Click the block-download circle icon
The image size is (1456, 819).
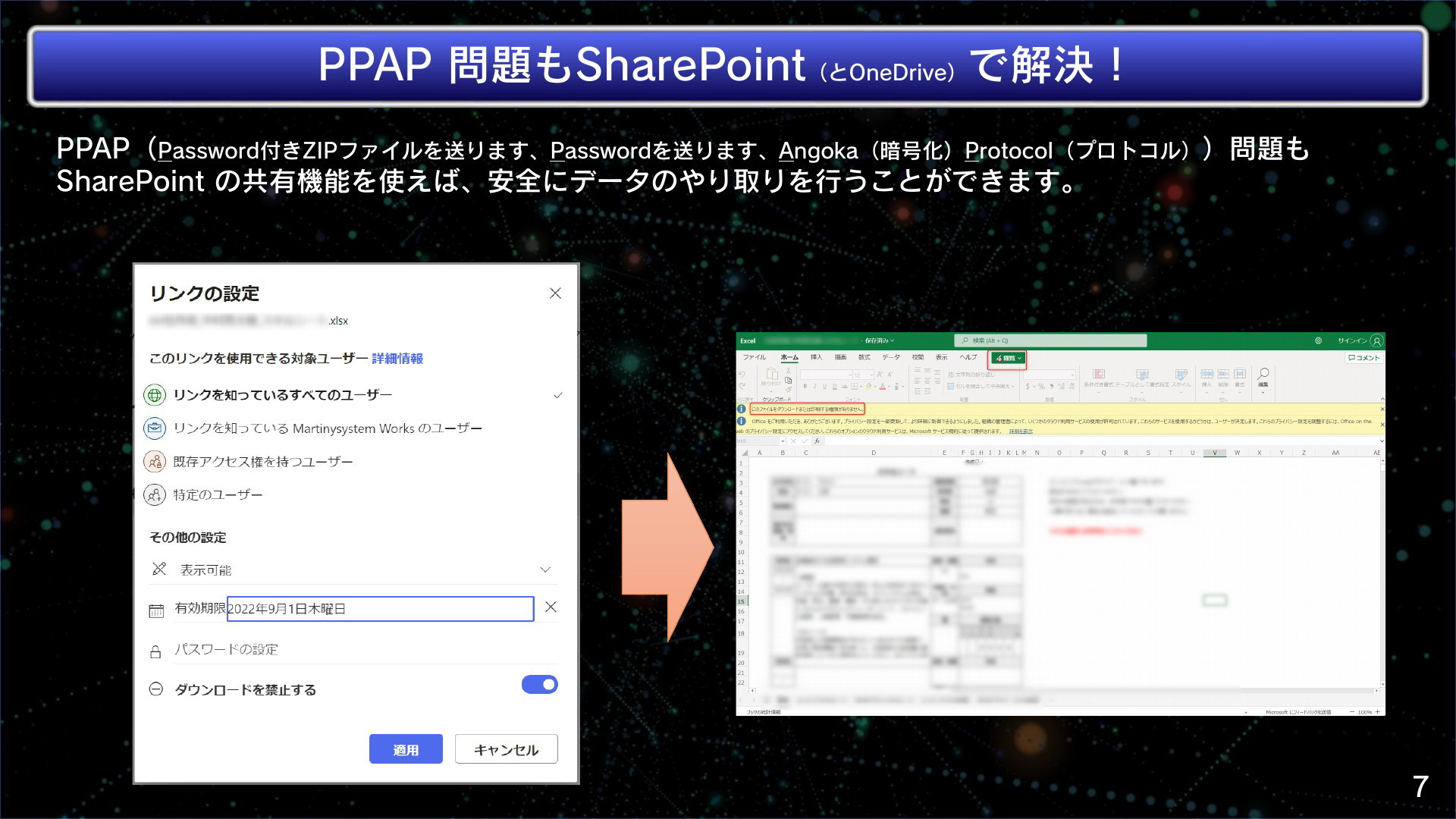[x=156, y=689]
